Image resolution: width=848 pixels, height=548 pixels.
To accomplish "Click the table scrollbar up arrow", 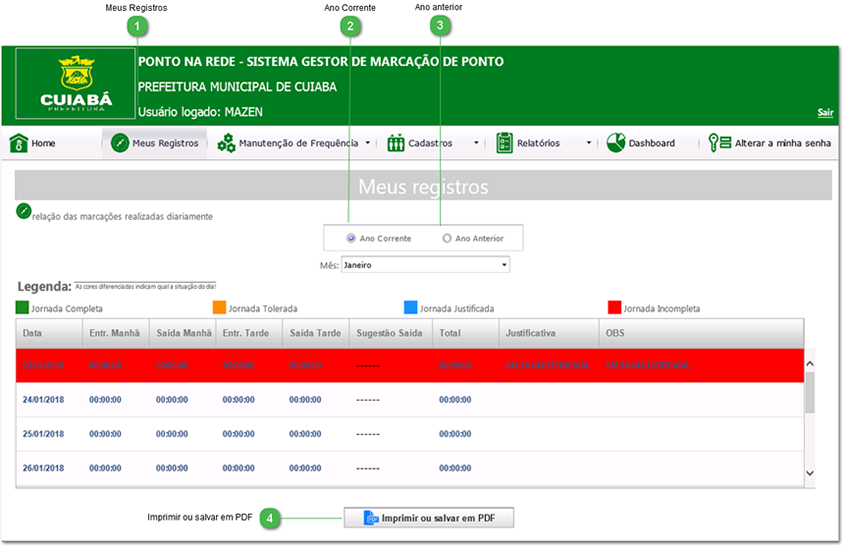I will (x=810, y=364).
